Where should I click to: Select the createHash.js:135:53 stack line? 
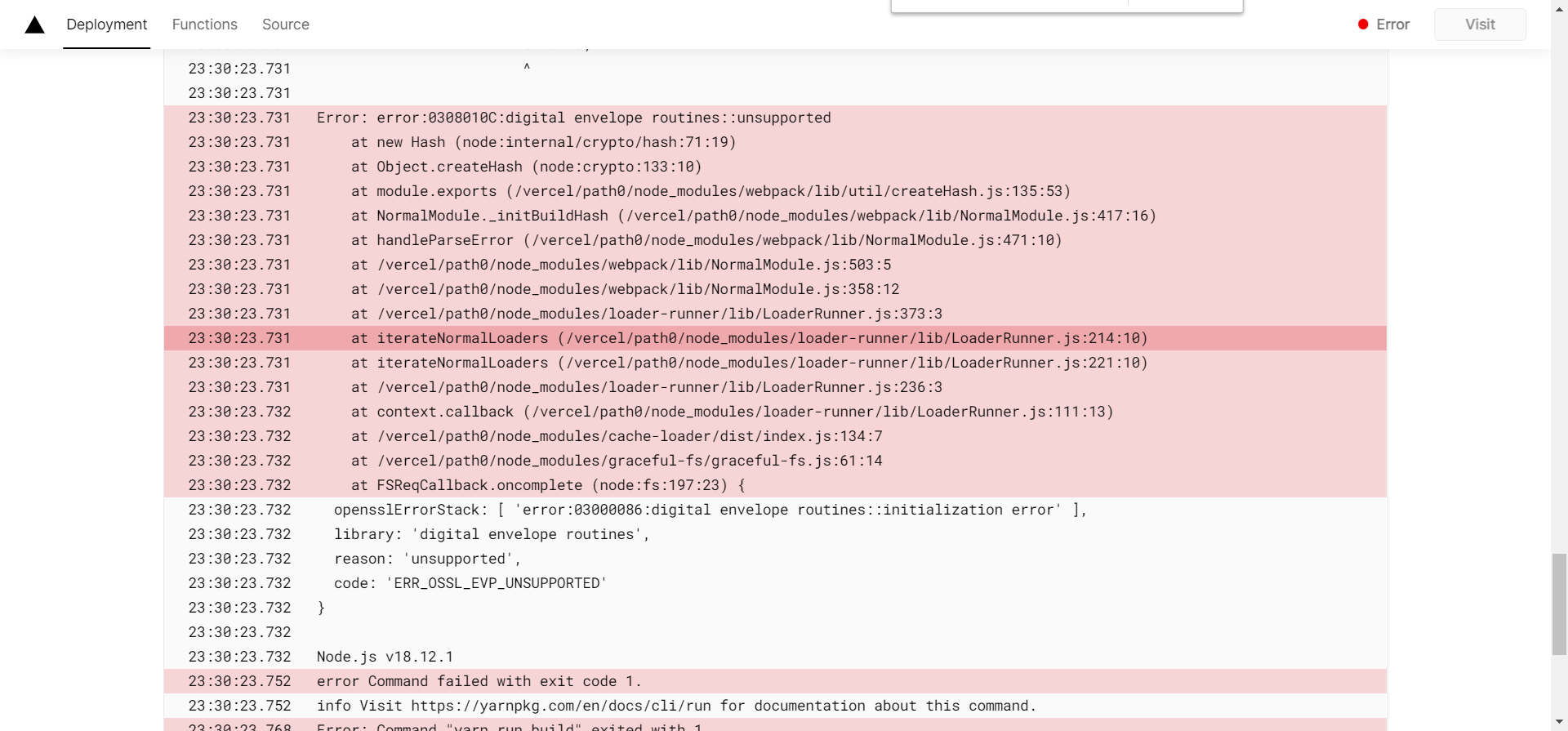pyautogui.click(x=775, y=191)
